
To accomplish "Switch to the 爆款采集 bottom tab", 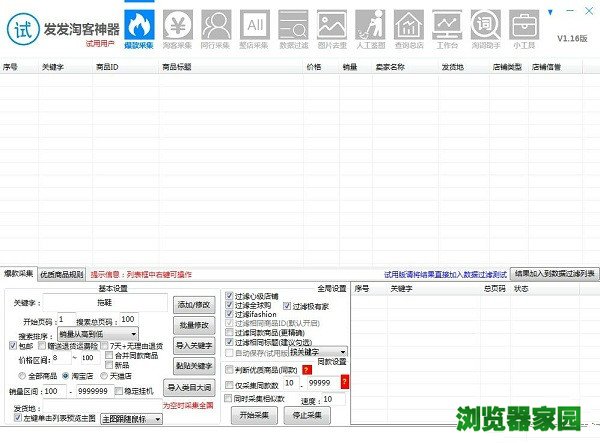I will 18,274.
